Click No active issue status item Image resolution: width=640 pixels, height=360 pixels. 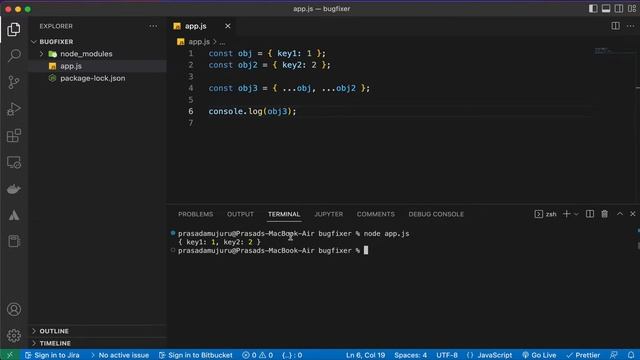click(120, 355)
